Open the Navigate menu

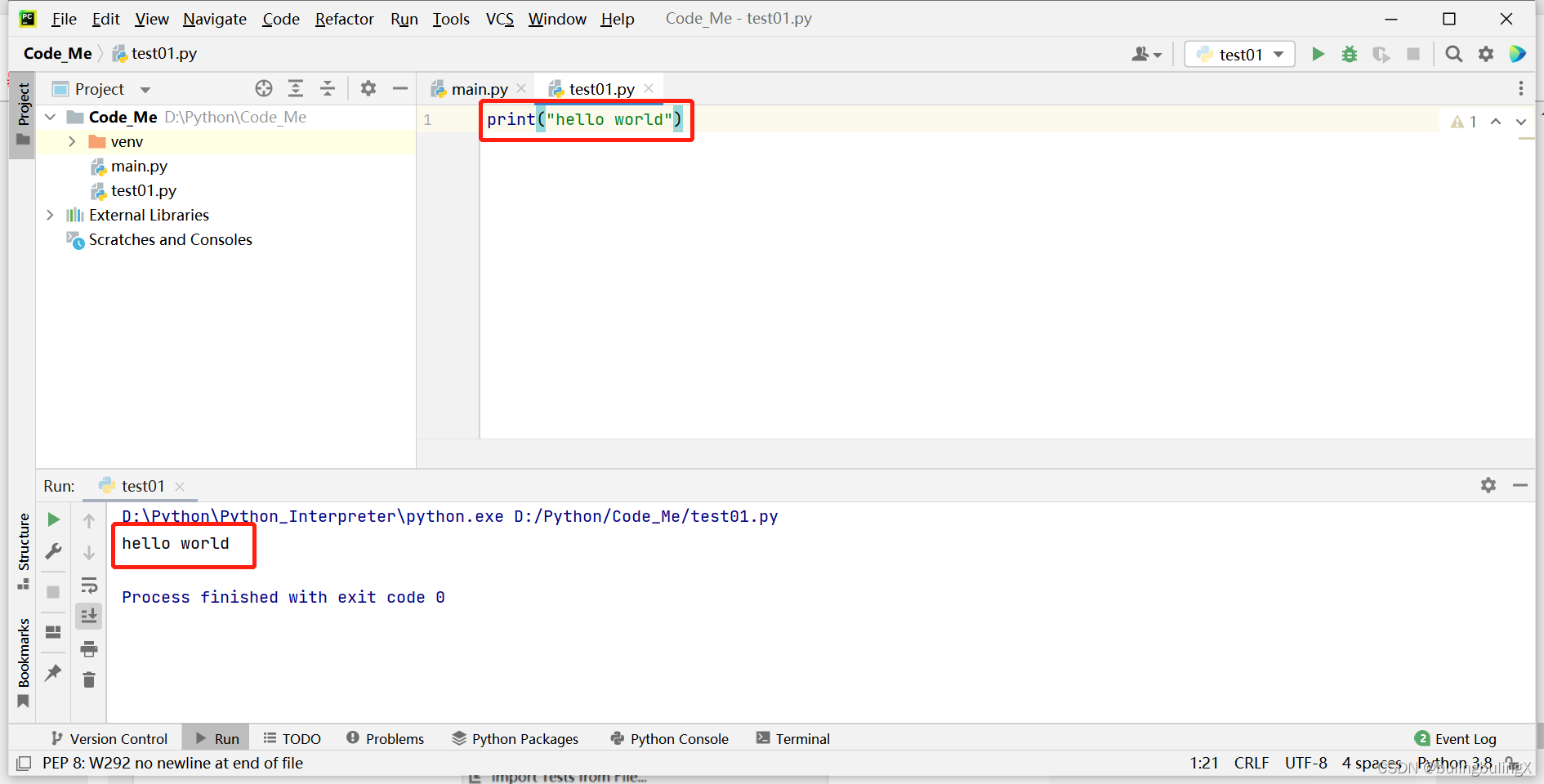pos(215,19)
